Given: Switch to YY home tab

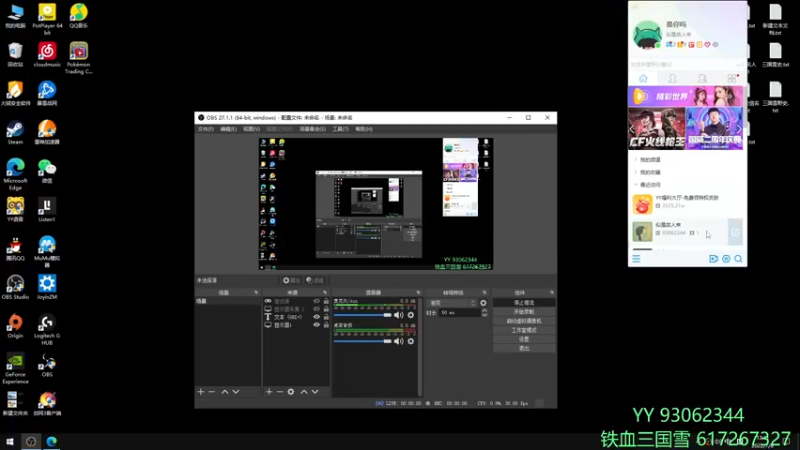Looking at the screenshot, I should (643, 79).
